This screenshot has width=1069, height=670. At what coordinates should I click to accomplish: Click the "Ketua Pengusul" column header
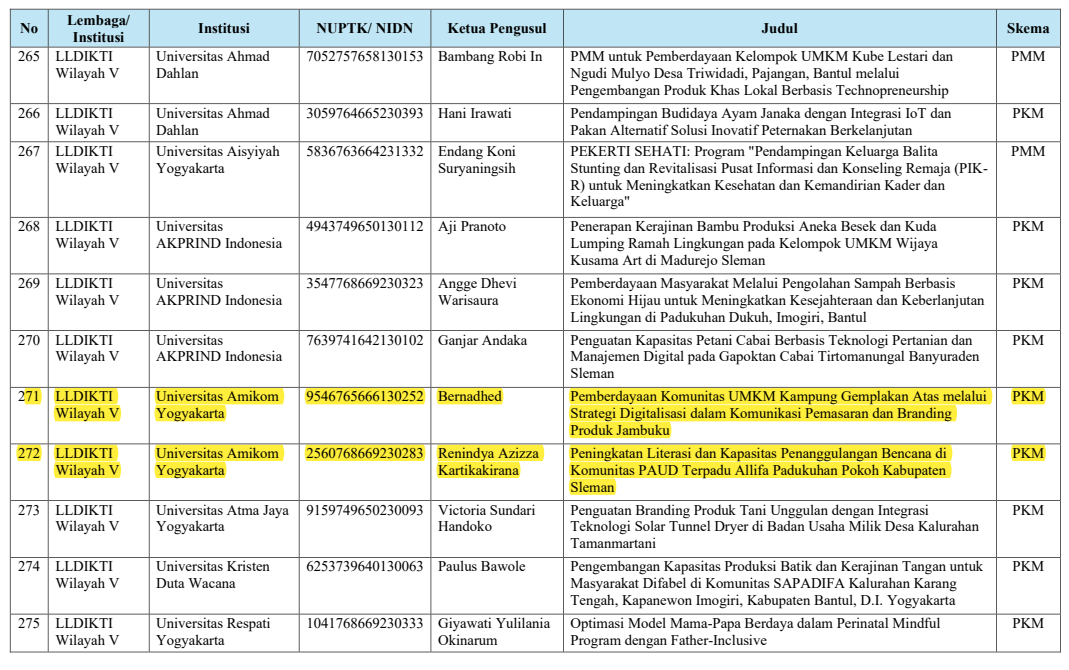(x=495, y=29)
